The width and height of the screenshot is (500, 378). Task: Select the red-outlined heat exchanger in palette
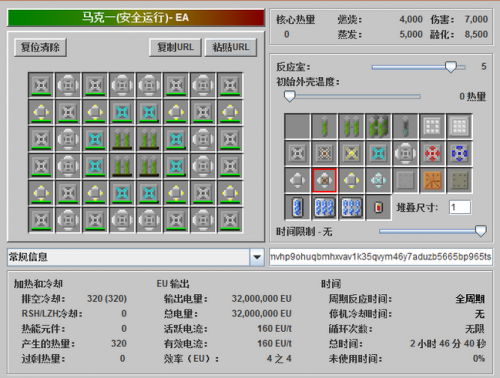pyautogui.click(x=324, y=181)
